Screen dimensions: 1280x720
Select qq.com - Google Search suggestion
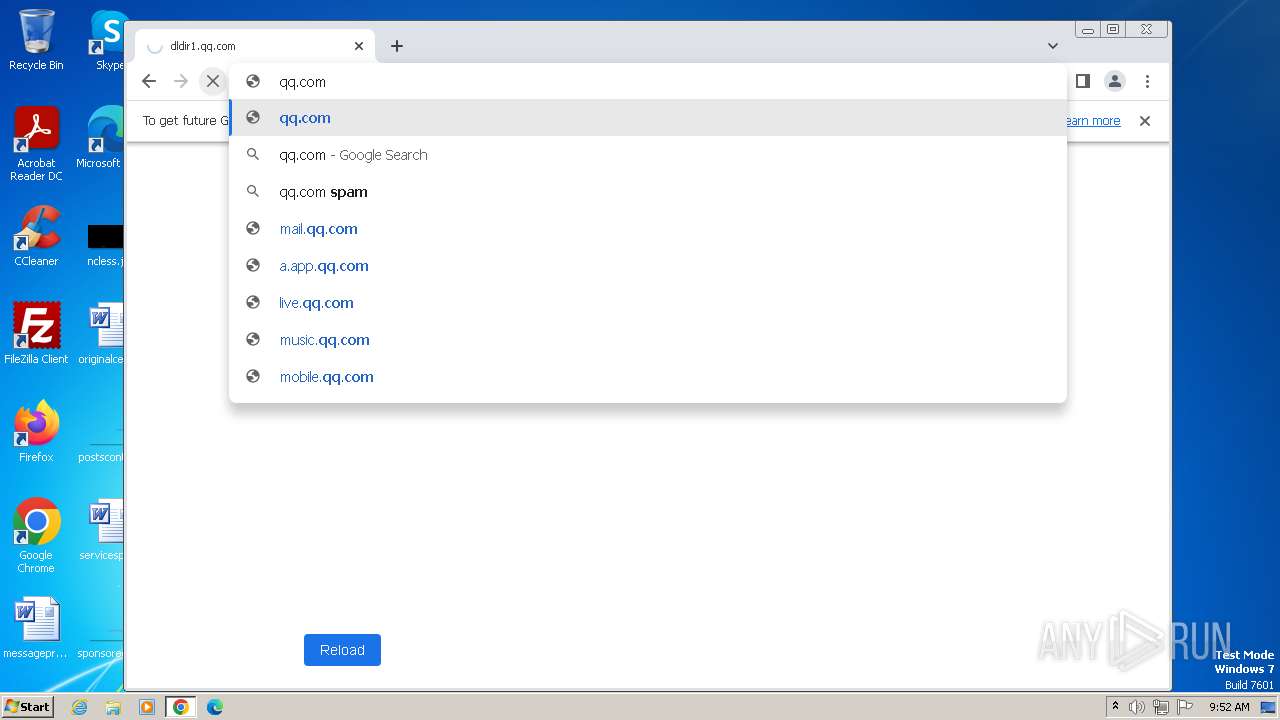coord(648,155)
